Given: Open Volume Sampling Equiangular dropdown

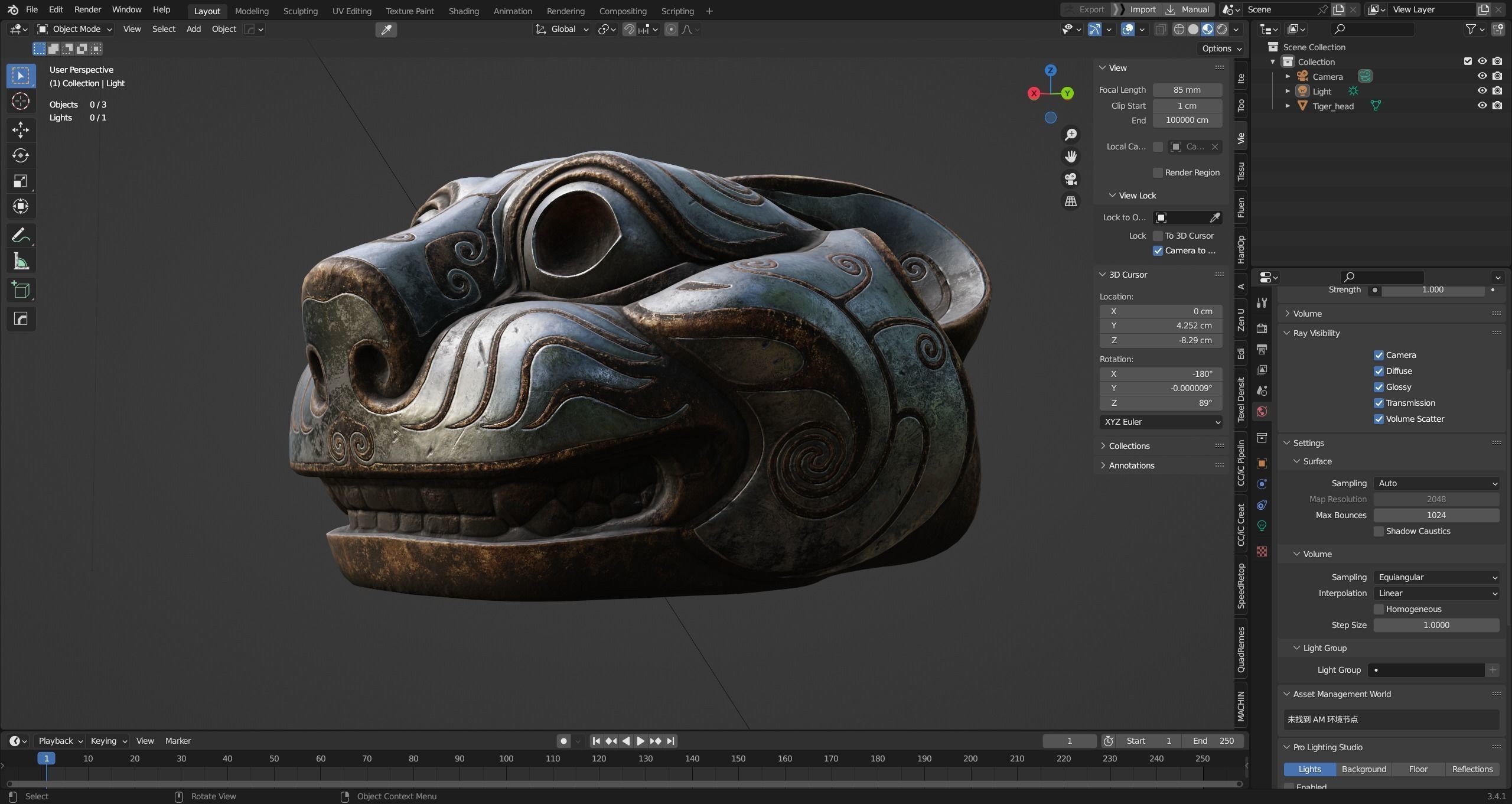Looking at the screenshot, I should (x=1436, y=577).
